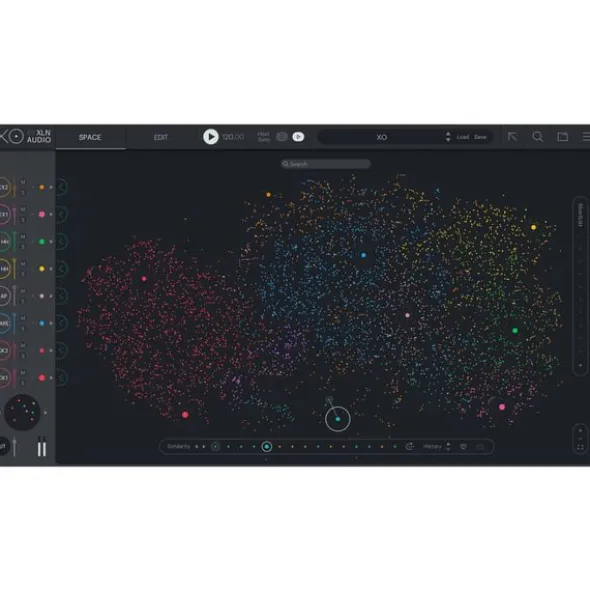Click the arrow beside the yellow sidebar dot
The height and width of the screenshot is (591, 590).
pyautogui.click(x=51, y=269)
